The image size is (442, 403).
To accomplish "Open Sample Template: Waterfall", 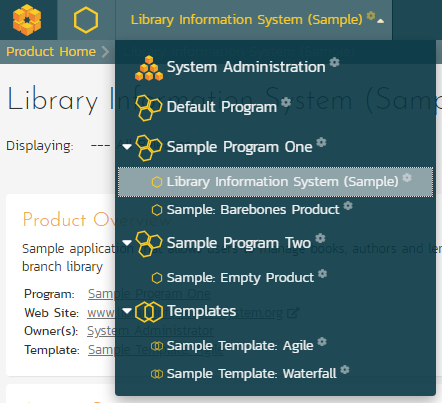I will click(252, 374).
